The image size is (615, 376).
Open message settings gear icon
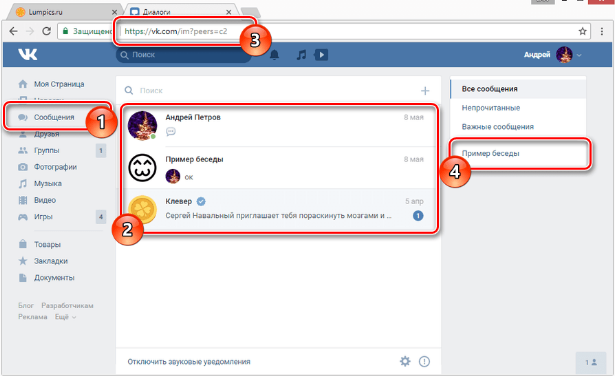click(405, 361)
